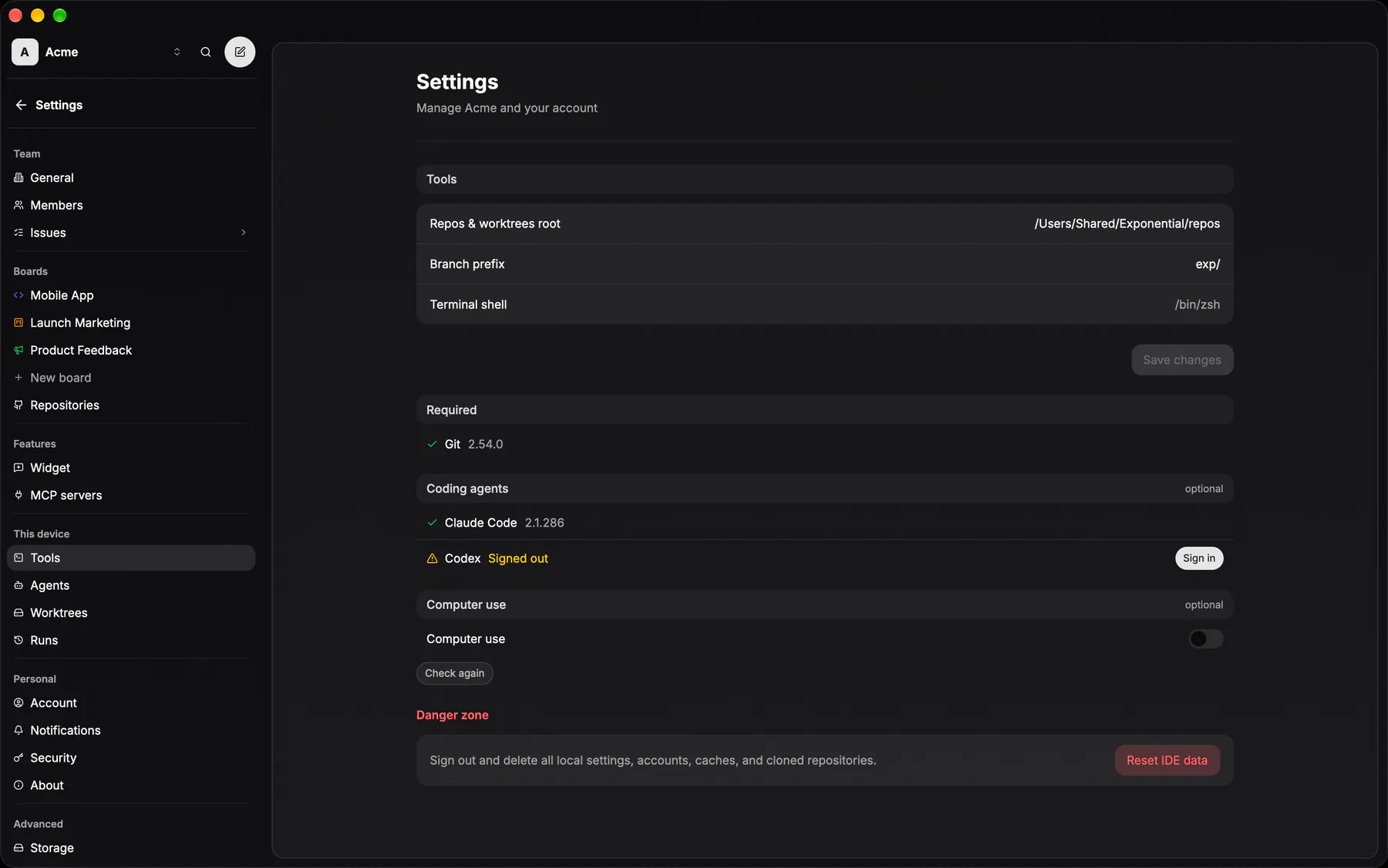Click the Notifications bell icon
The height and width of the screenshot is (868, 1388).
[x=19, y=731]
